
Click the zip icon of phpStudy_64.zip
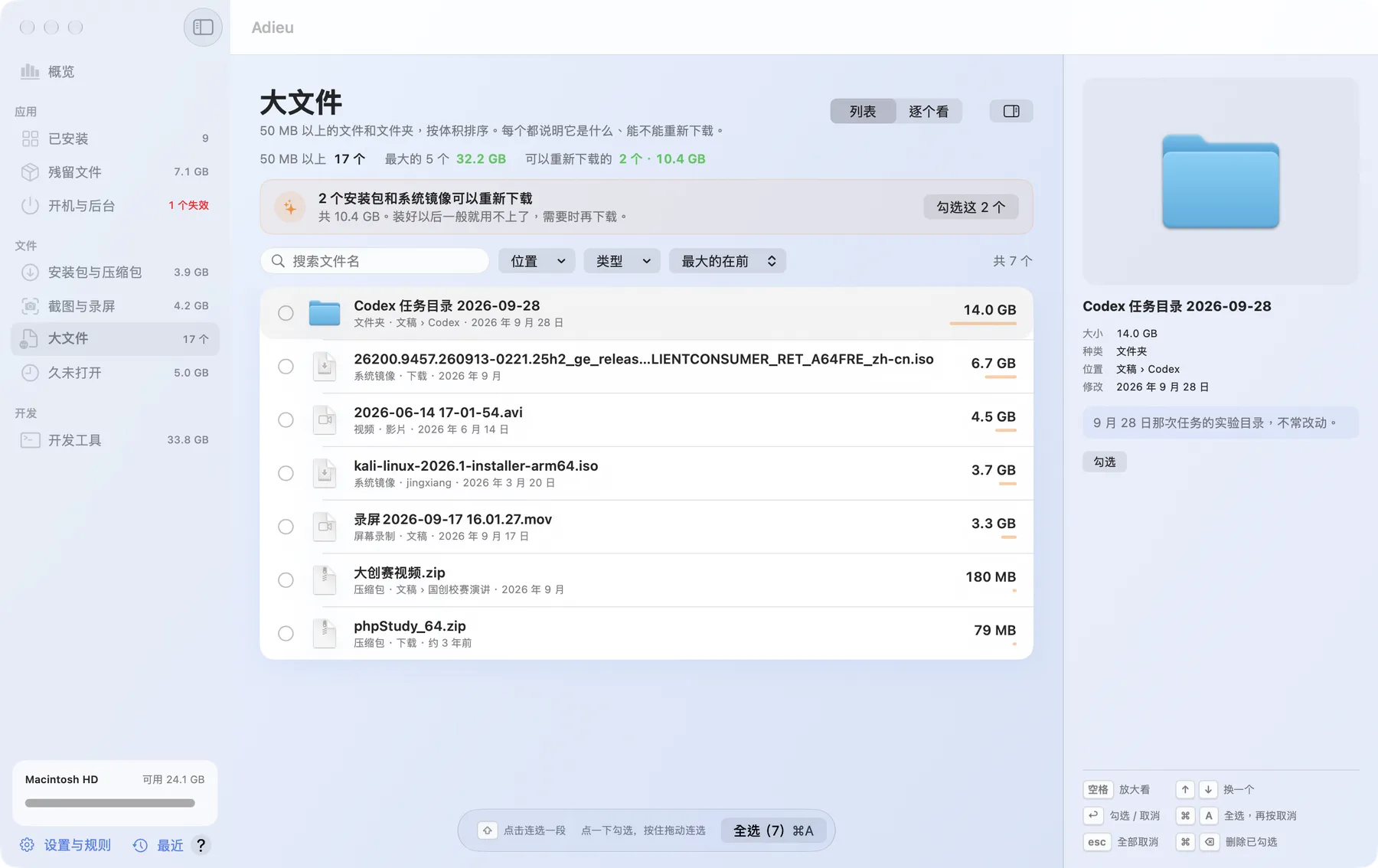(325, 633)
